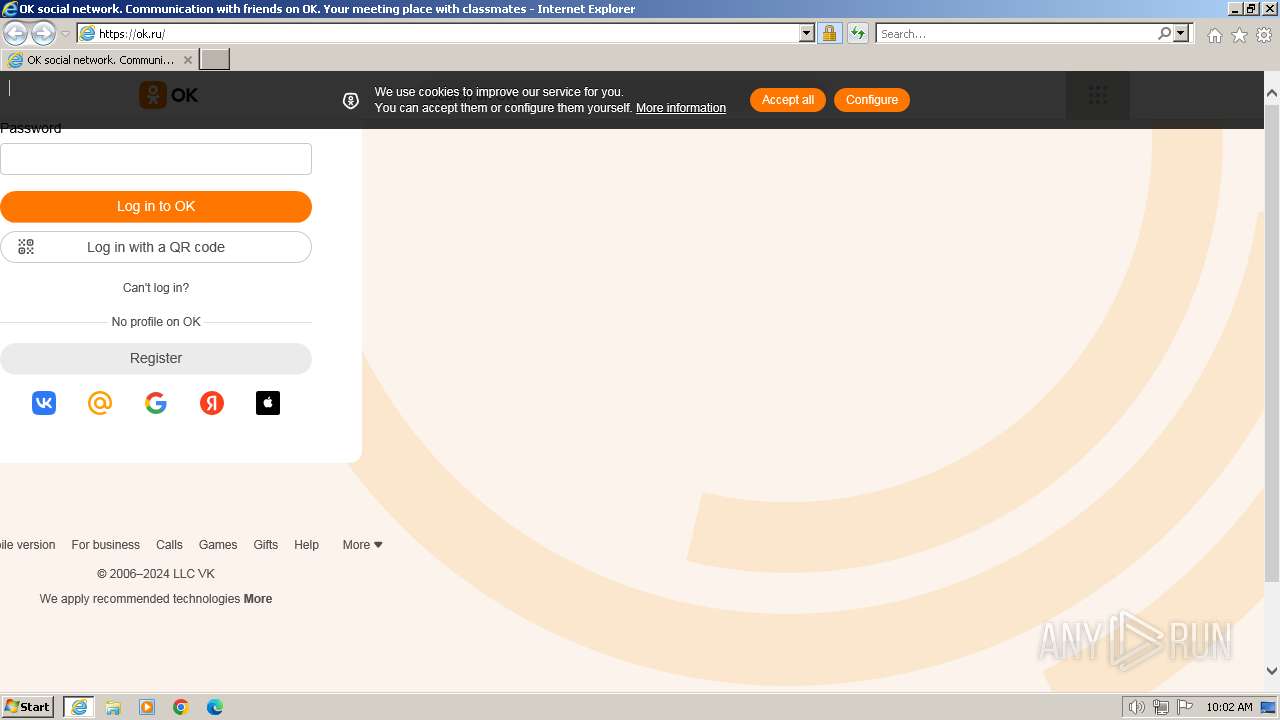Image resolution: width=1280 pixels, height=720 pixels.
Task: Expand the address bar dropdown
Action: click(807, 33)
